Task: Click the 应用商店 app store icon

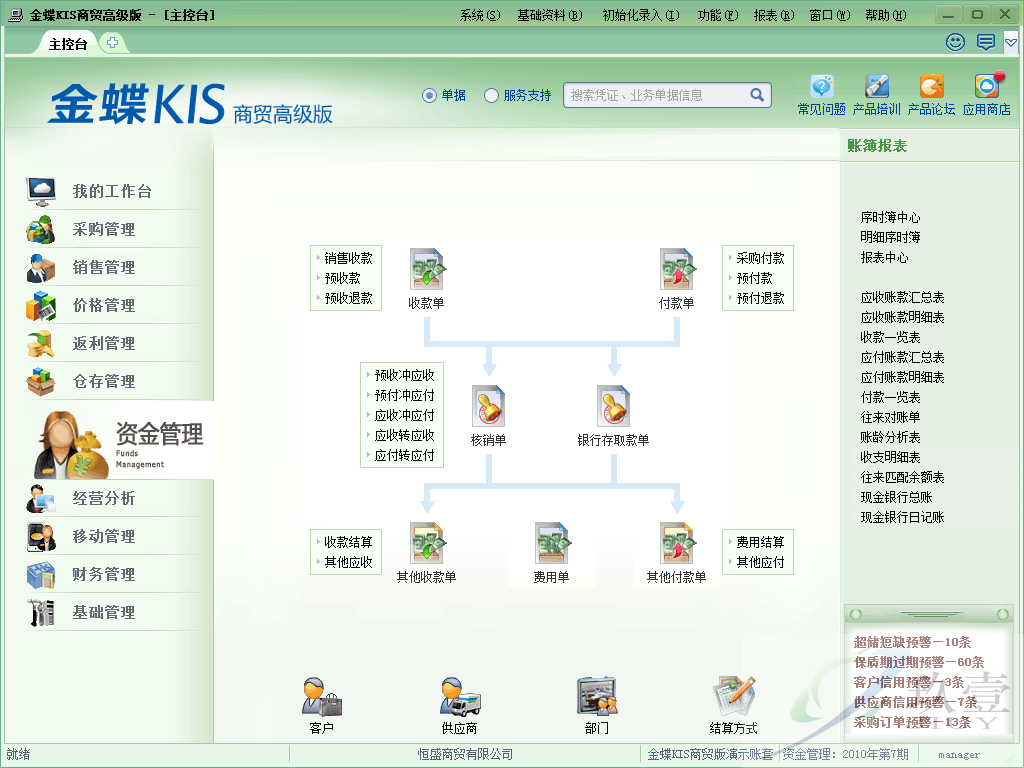Action: [x=987, y=87]
